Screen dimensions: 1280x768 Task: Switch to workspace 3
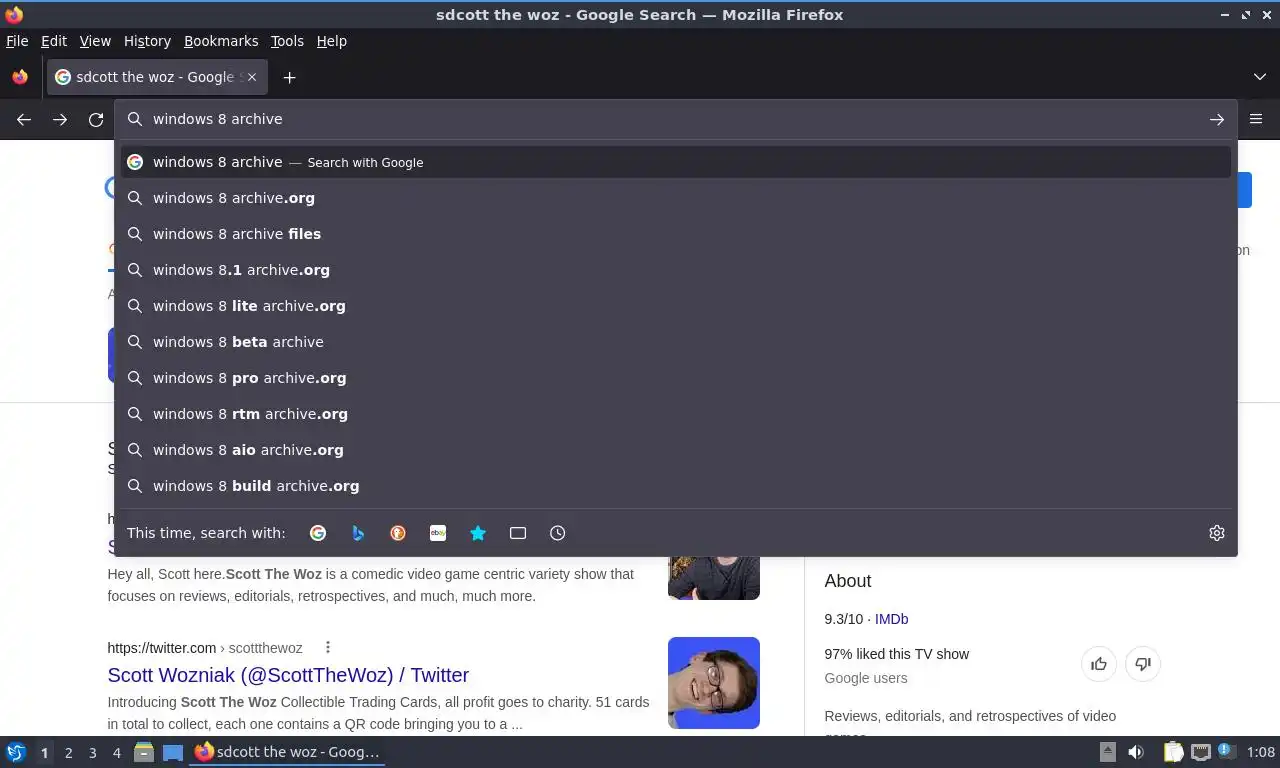[92, 752]
